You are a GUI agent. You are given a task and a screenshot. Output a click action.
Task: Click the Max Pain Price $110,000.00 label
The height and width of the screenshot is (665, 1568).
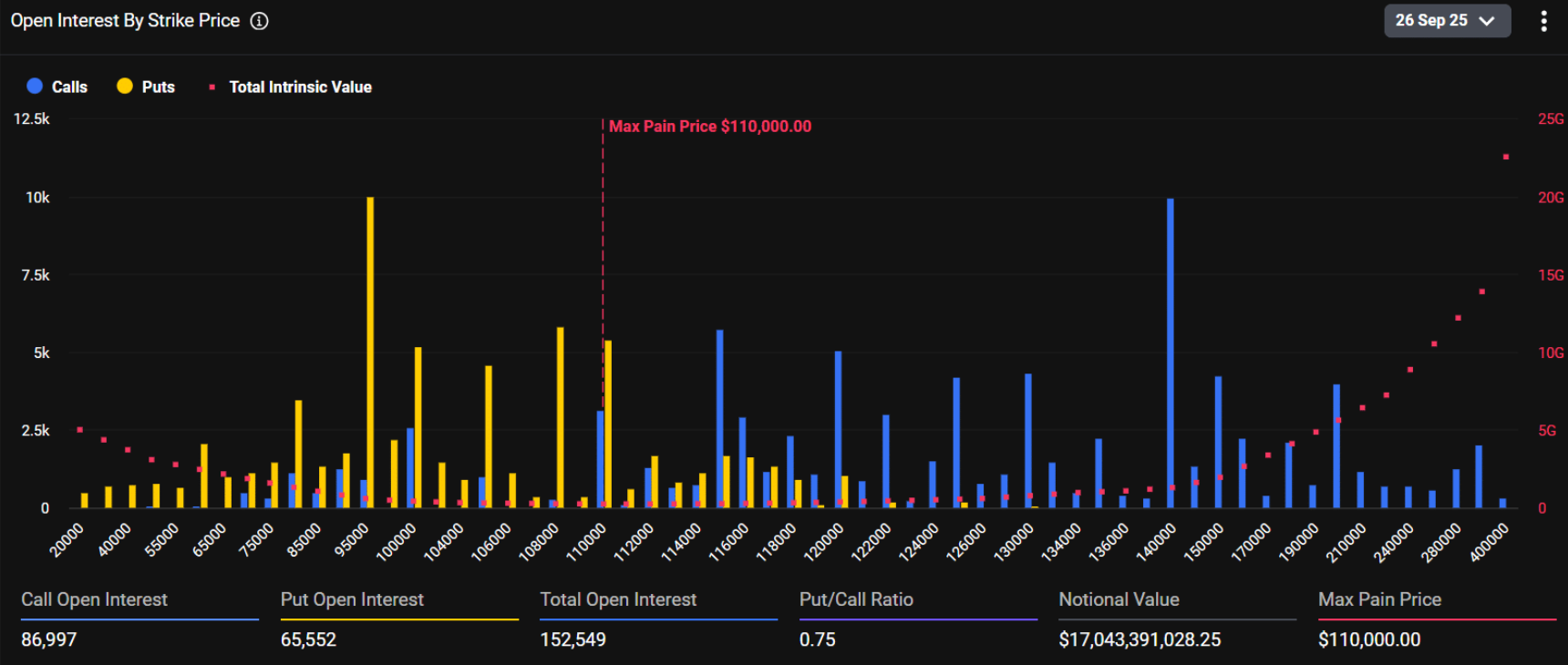click(x=709, y=127)
